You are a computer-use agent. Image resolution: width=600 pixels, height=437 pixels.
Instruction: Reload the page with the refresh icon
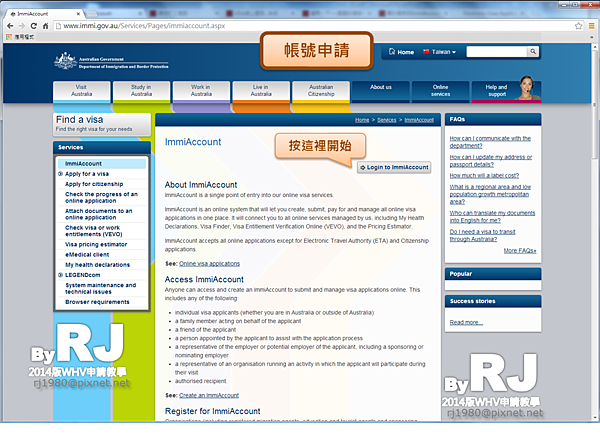tap(34, 26)
